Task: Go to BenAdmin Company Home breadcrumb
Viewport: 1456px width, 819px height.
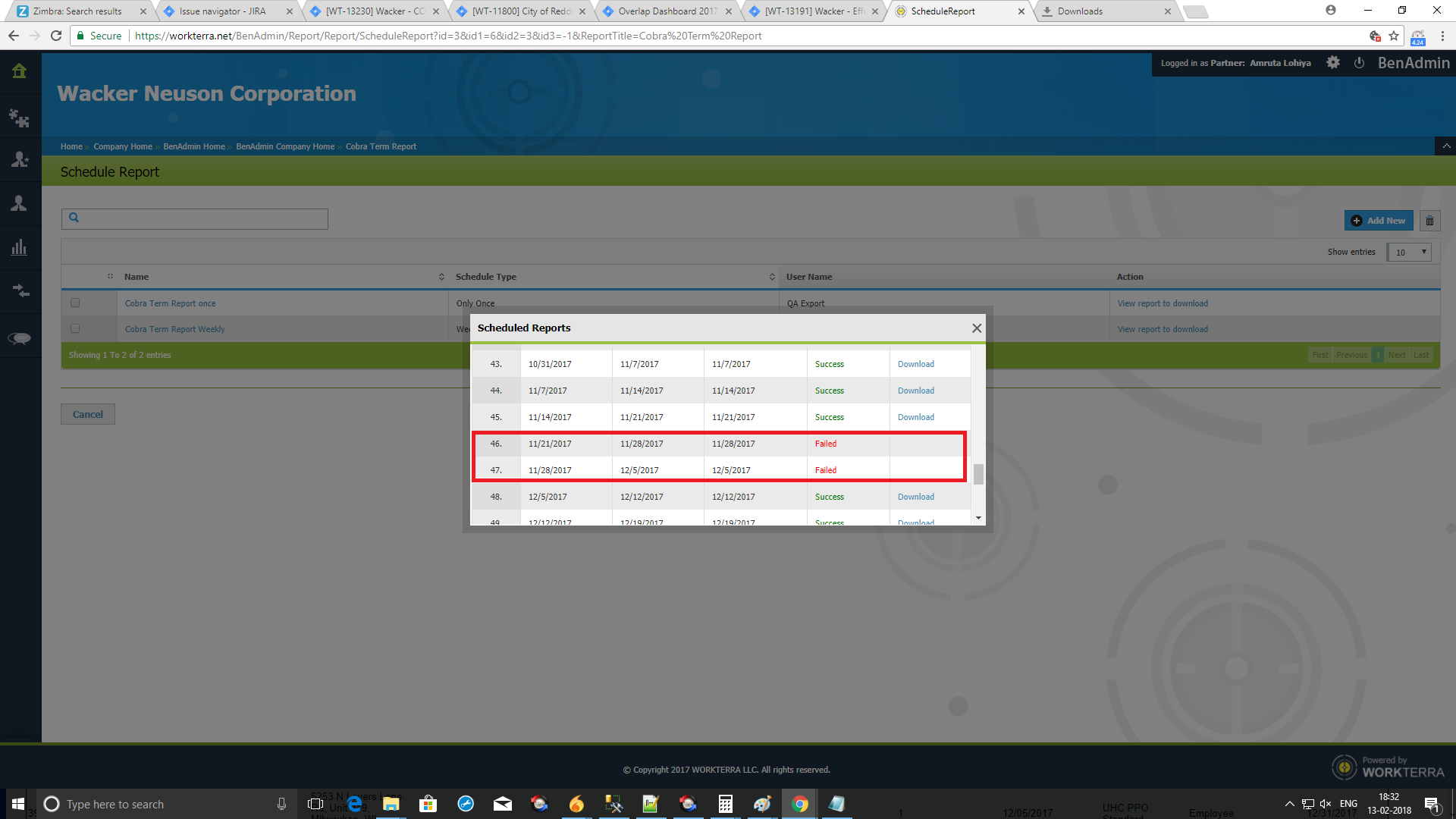Action: tap(285, 146)
